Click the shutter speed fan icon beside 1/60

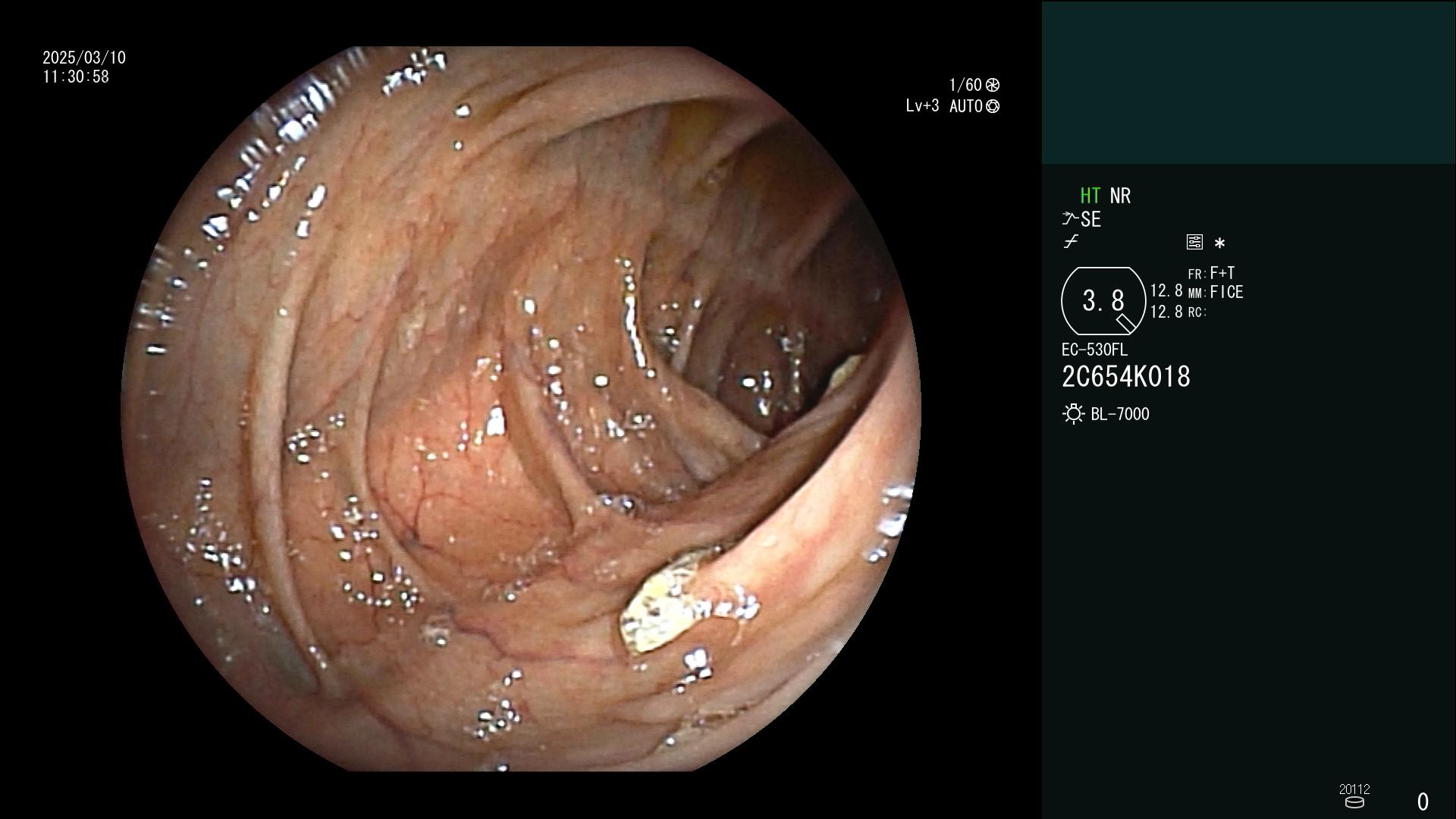pos(993,85)
